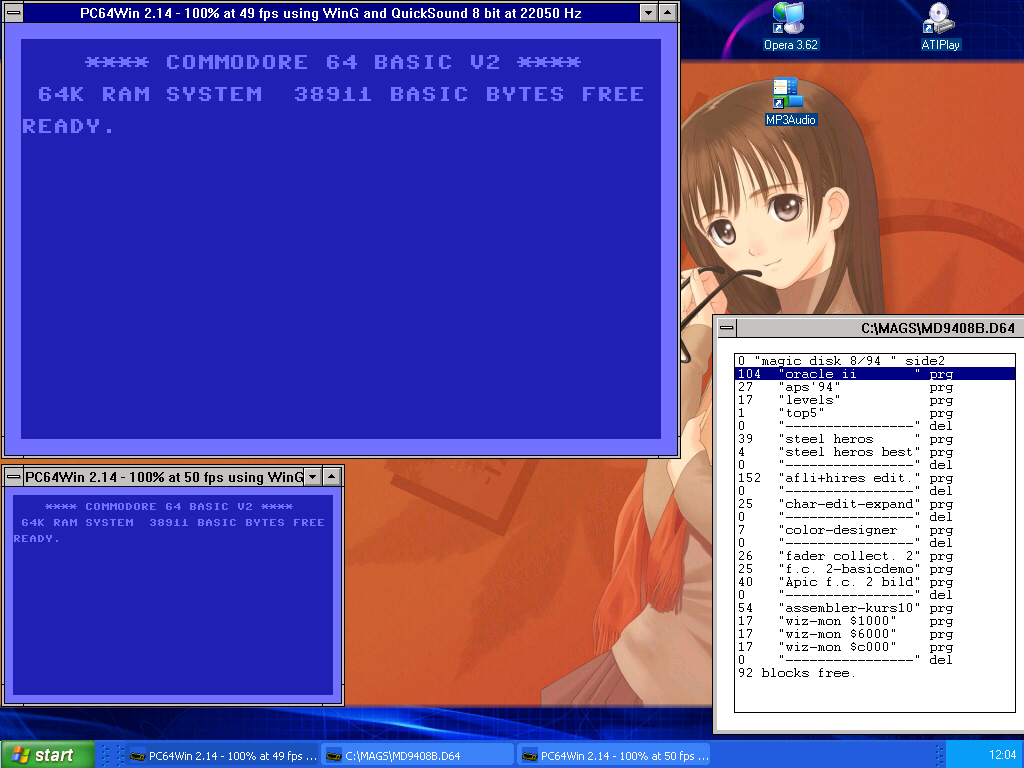Switch to the PC64Win 50 fps taskbar button
The height and width of the screenshot is (768, 1024).
(615, 756)
